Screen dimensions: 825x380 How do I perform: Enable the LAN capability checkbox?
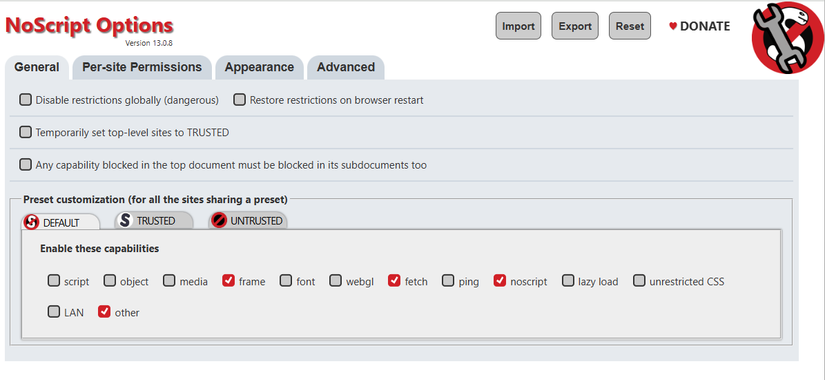click(54, 312)
